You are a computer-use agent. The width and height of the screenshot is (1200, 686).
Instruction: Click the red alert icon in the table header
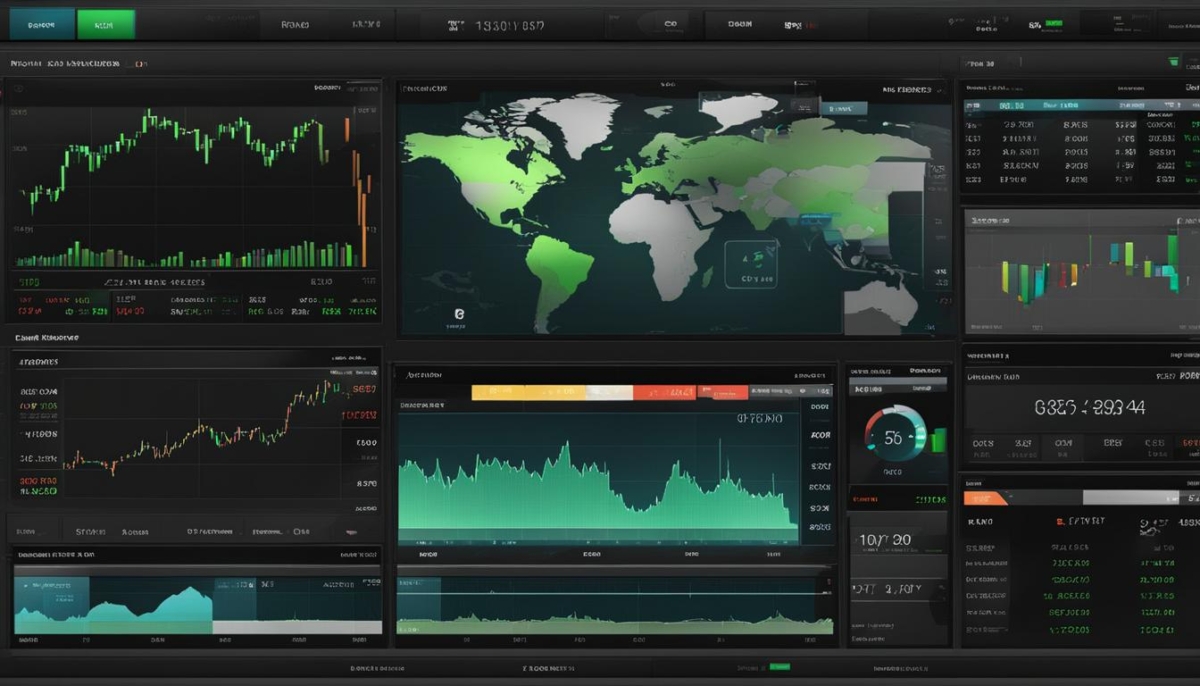[1058, 521]
